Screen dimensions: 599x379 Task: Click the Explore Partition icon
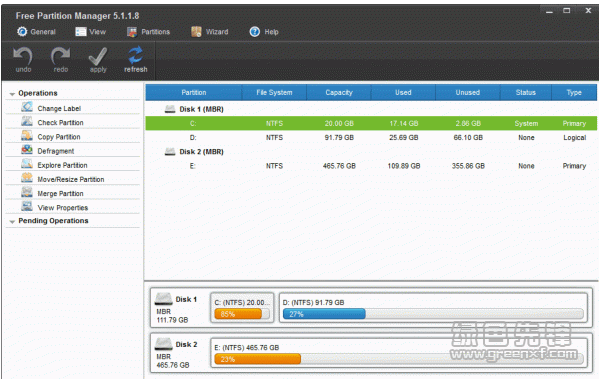(27, 164)
